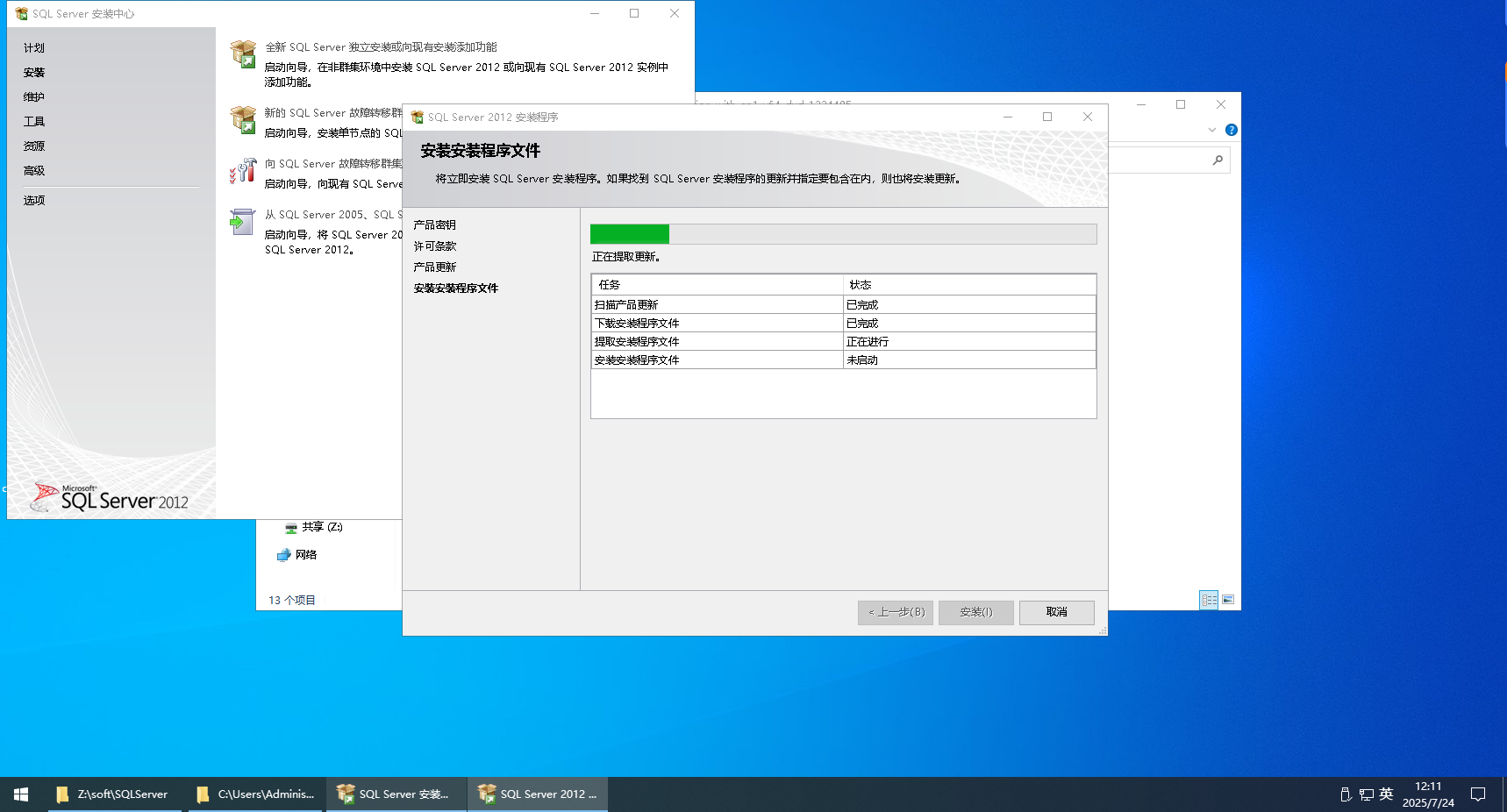Select 资源 in Installation Center sidebar
This screenshot has height=812, width=1507.
pyautogui.click(x=34, y=146)
